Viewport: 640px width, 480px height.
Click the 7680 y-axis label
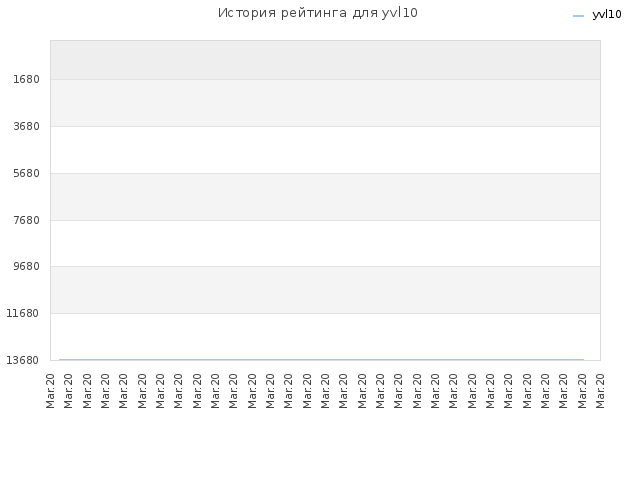26,220
